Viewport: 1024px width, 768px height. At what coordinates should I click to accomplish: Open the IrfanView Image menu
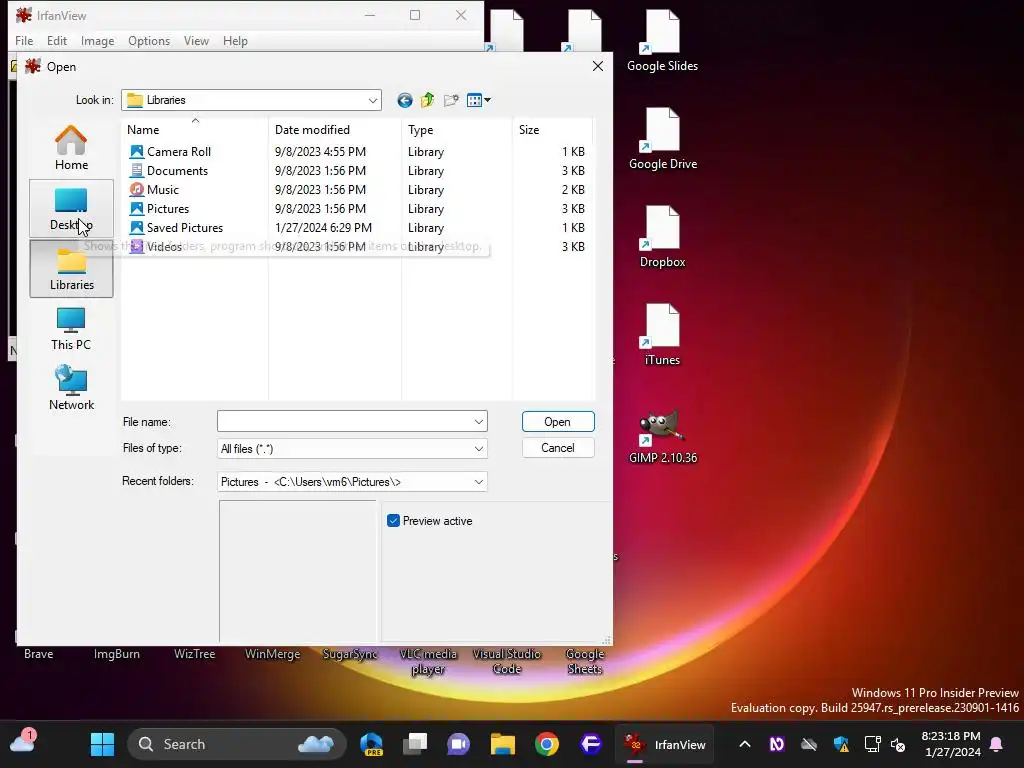(x=97, y=40)
